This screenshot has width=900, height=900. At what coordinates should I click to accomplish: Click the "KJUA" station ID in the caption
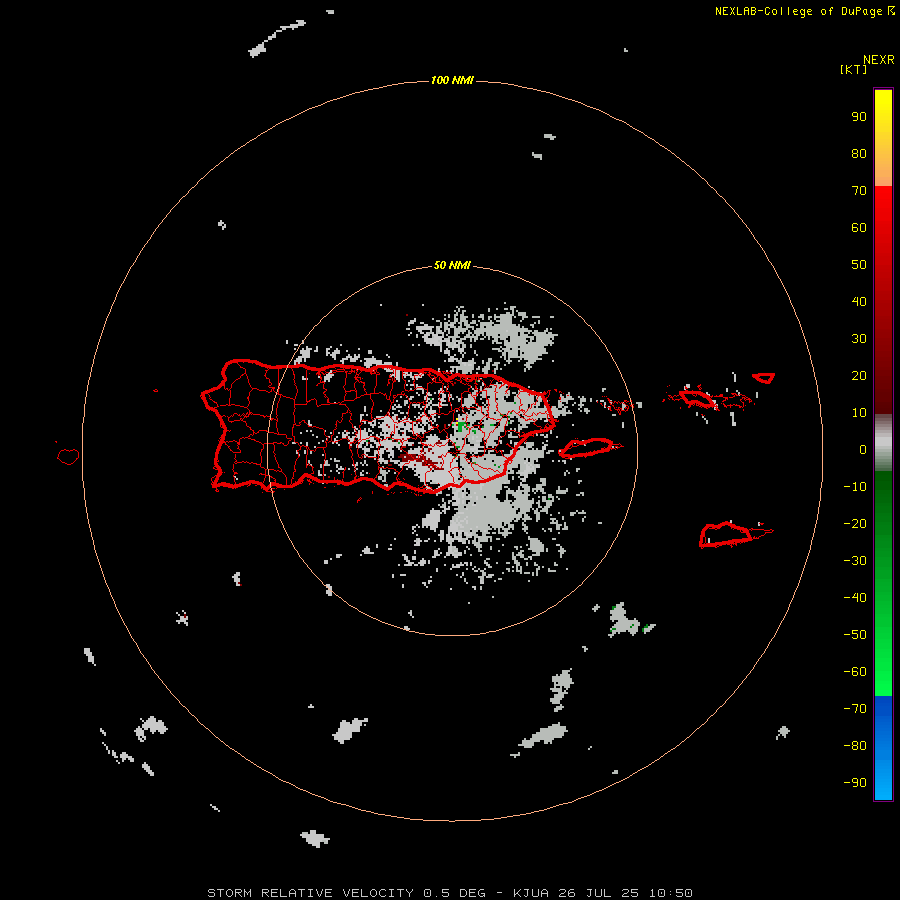531,893
